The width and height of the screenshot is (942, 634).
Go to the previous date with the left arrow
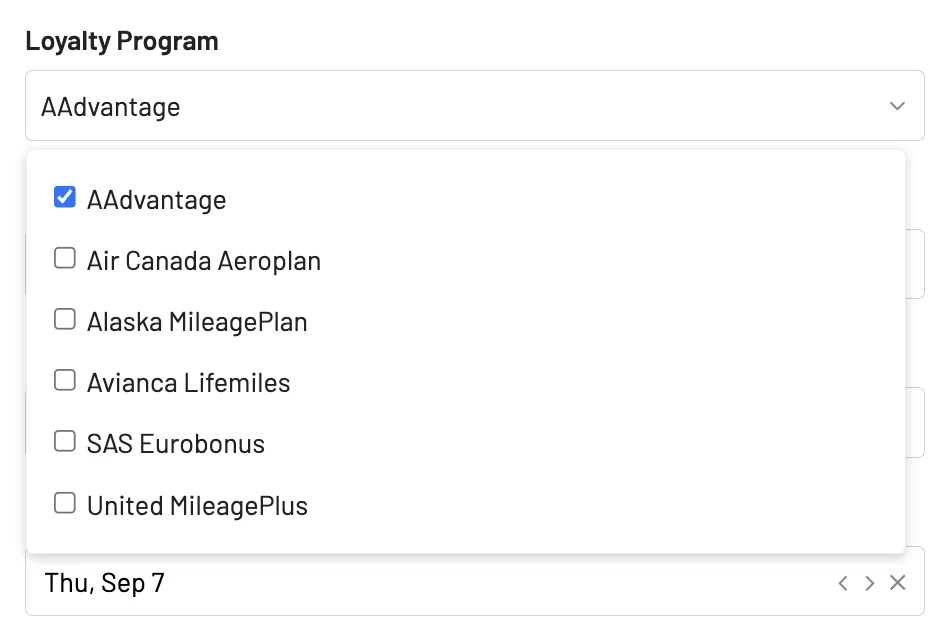coord(843,583)
